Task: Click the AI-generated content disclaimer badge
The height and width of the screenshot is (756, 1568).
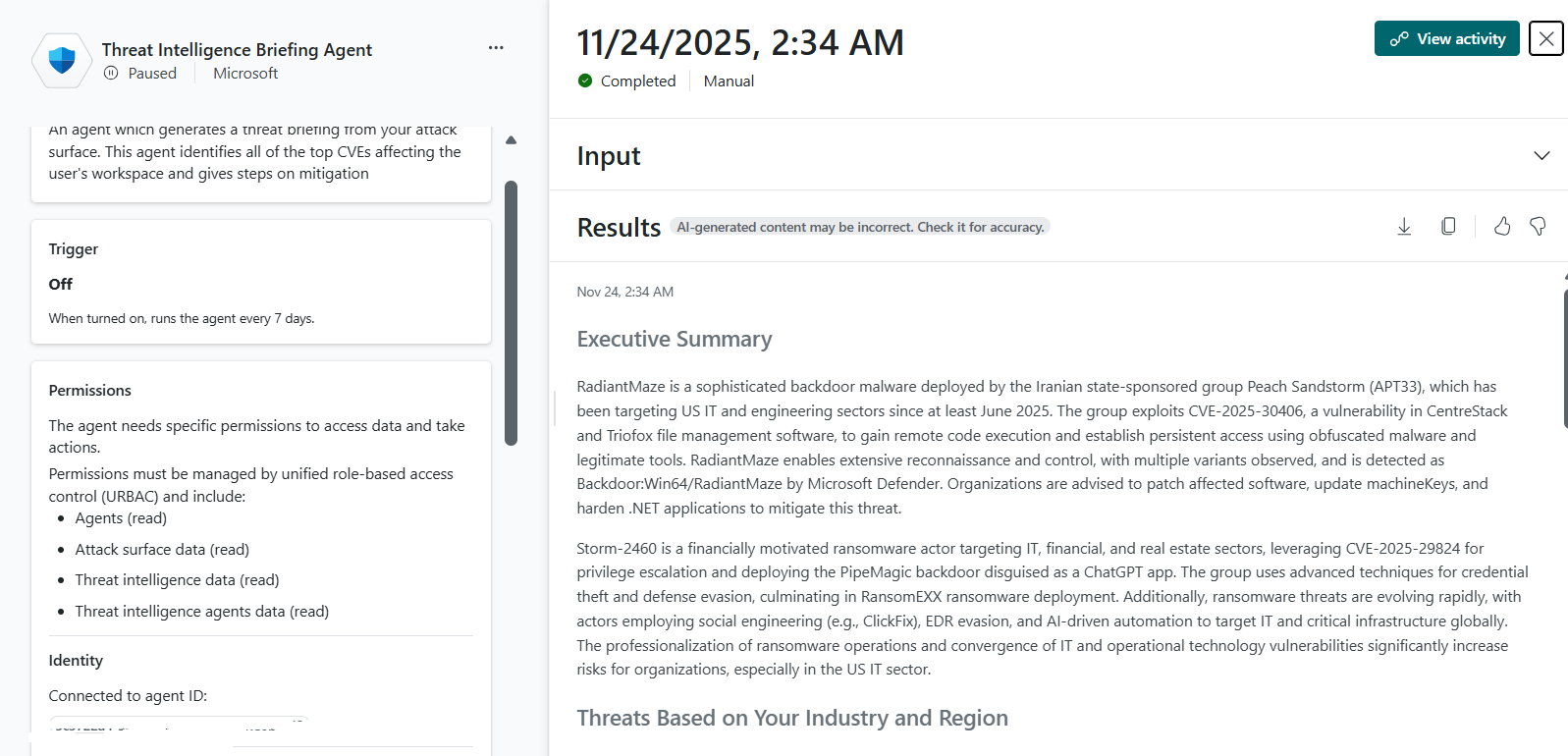Action: click(860, 227)
